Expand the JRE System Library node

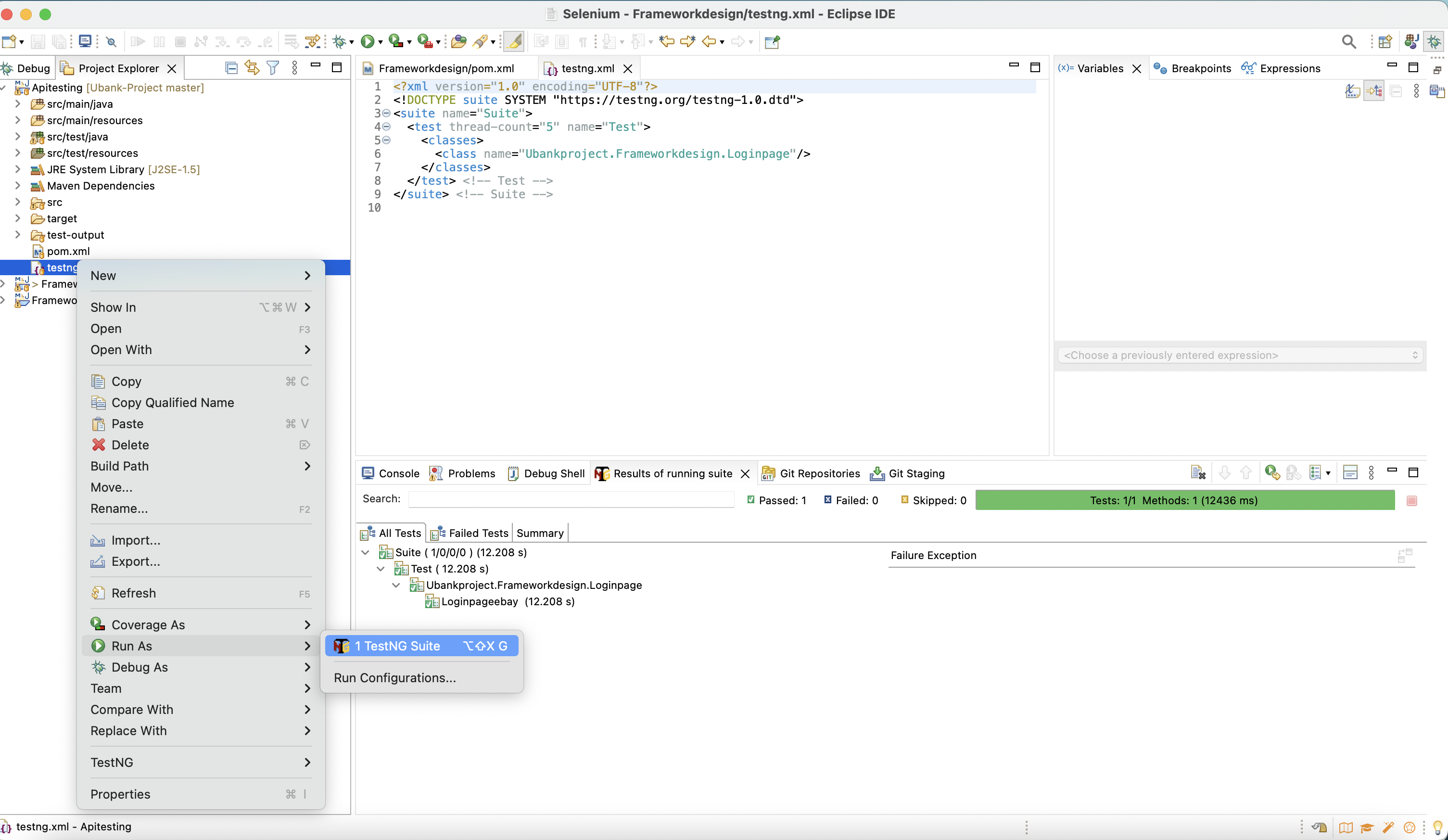click(x=18, y=169)
